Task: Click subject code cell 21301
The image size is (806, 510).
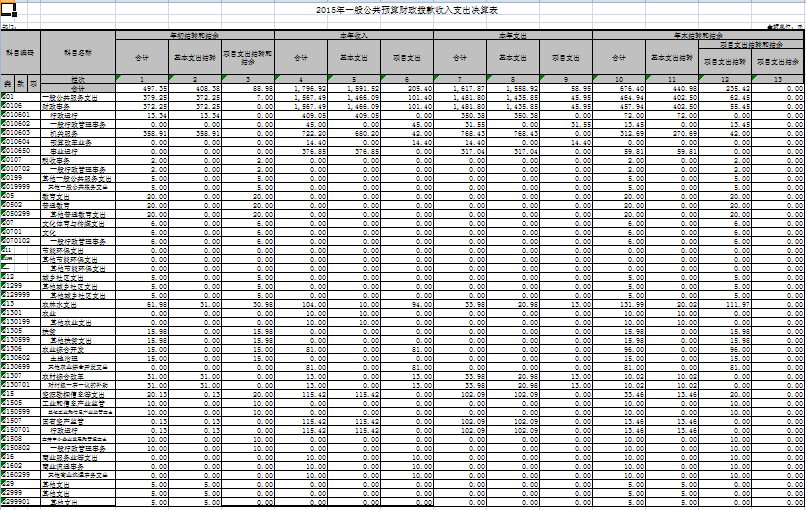Action: (20, 313)
